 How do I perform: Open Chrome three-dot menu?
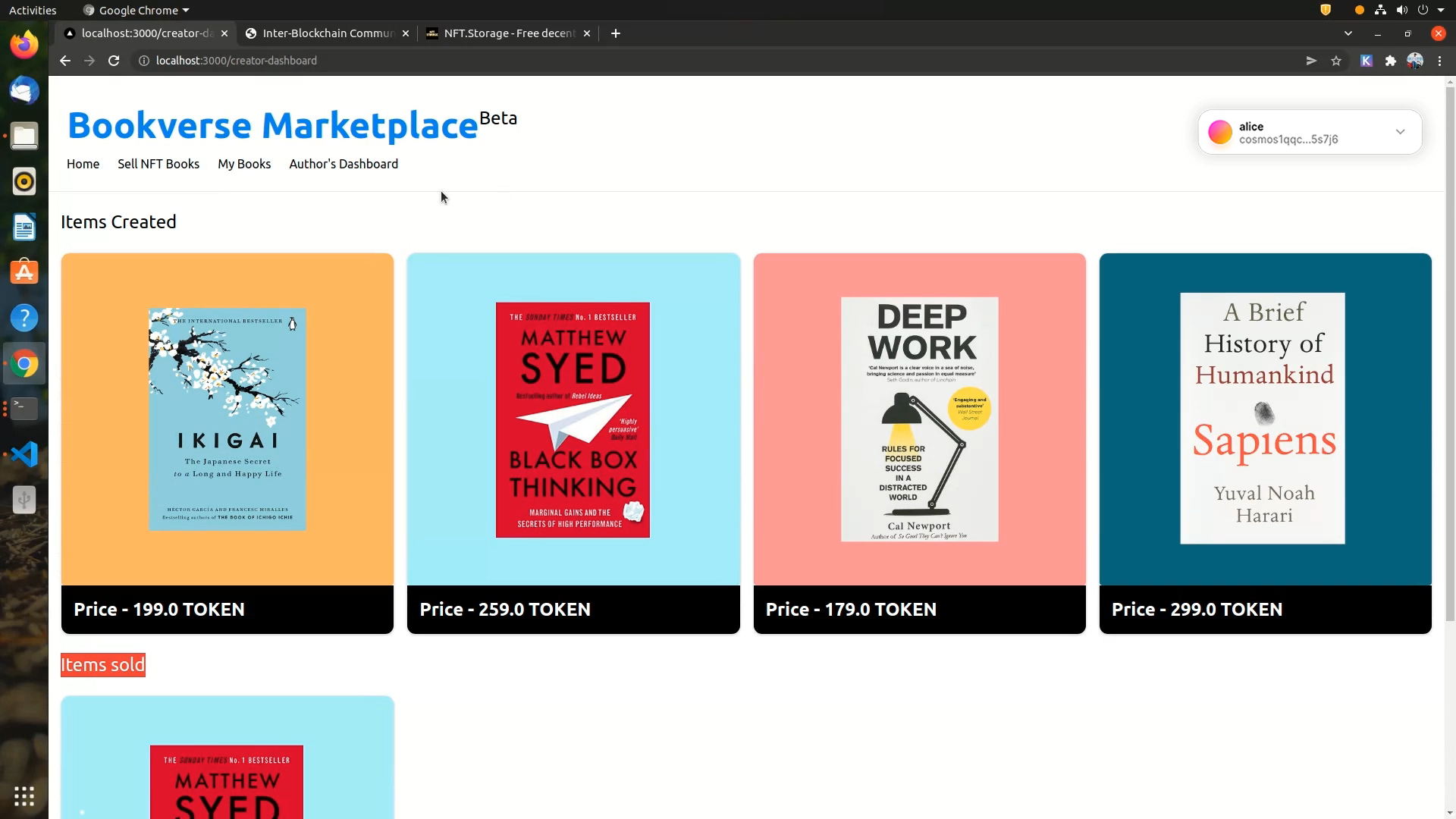pyautogui.click(x=1440, y=61)
